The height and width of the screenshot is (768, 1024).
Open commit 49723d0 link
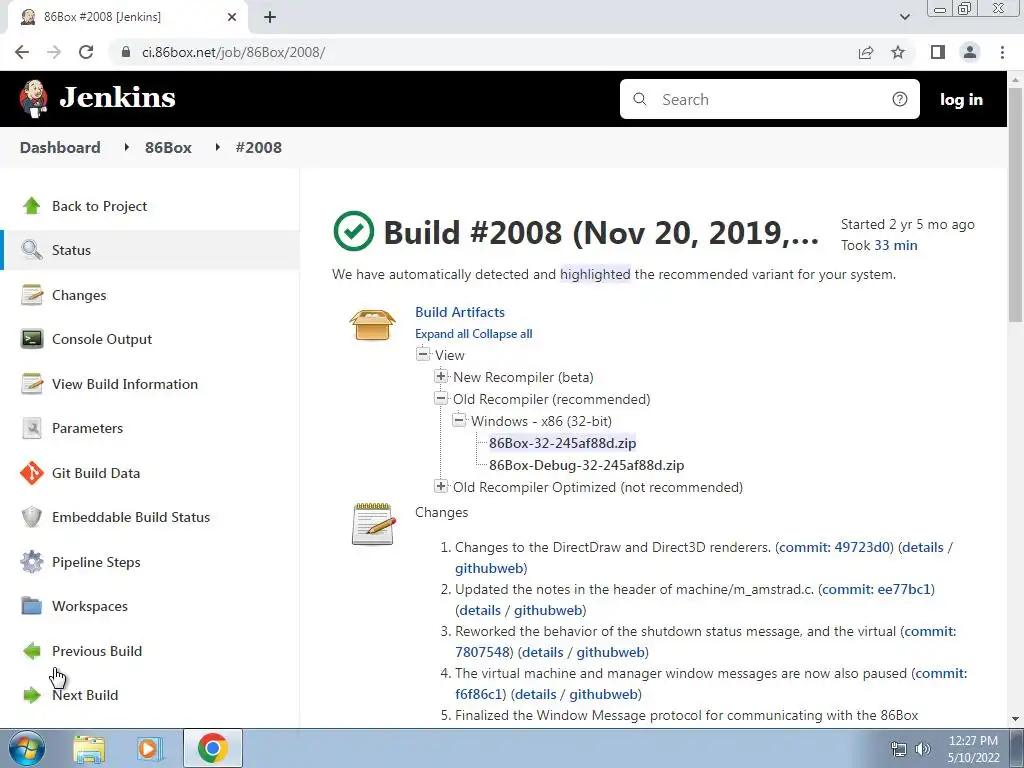[x=835, y=547]
